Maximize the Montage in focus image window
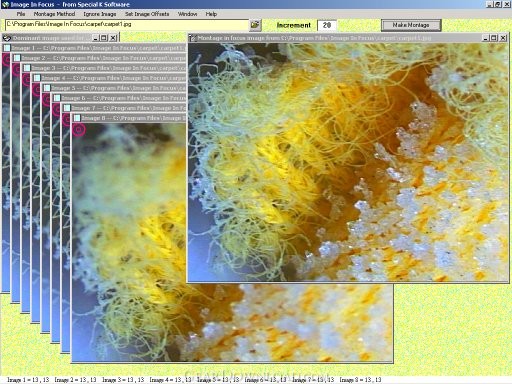Screen dimensions: 512x384 pos(494,38)
